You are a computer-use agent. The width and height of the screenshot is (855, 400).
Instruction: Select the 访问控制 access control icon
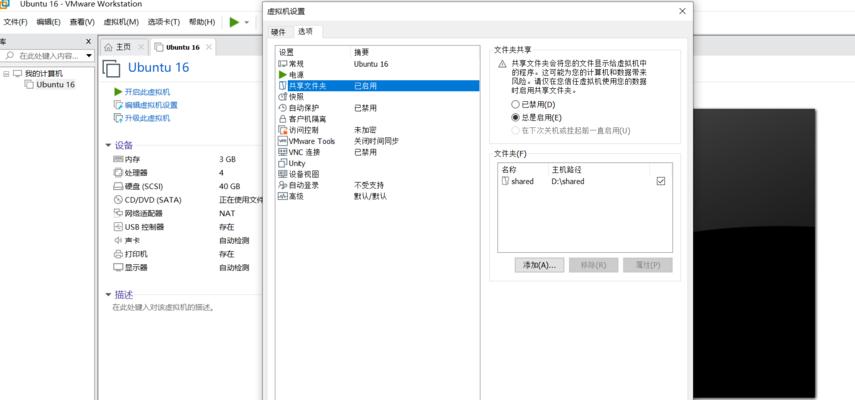tap(282, 130)
